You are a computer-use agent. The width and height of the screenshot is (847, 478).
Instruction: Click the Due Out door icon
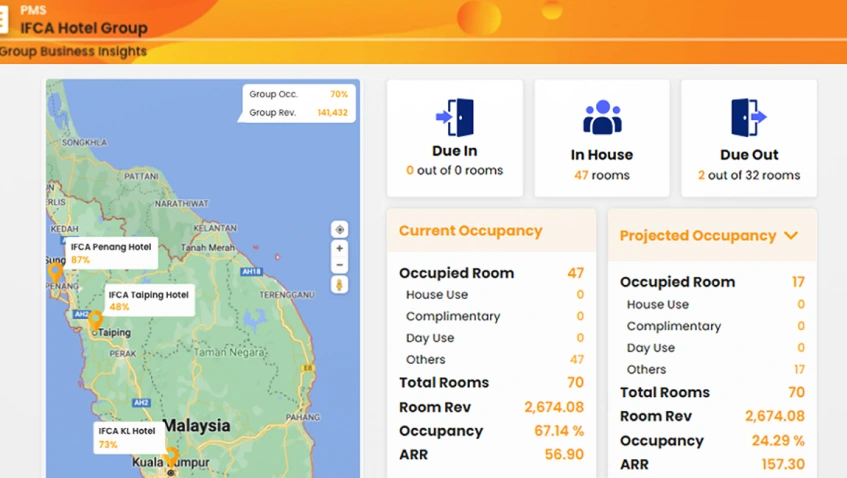(749, 117)
